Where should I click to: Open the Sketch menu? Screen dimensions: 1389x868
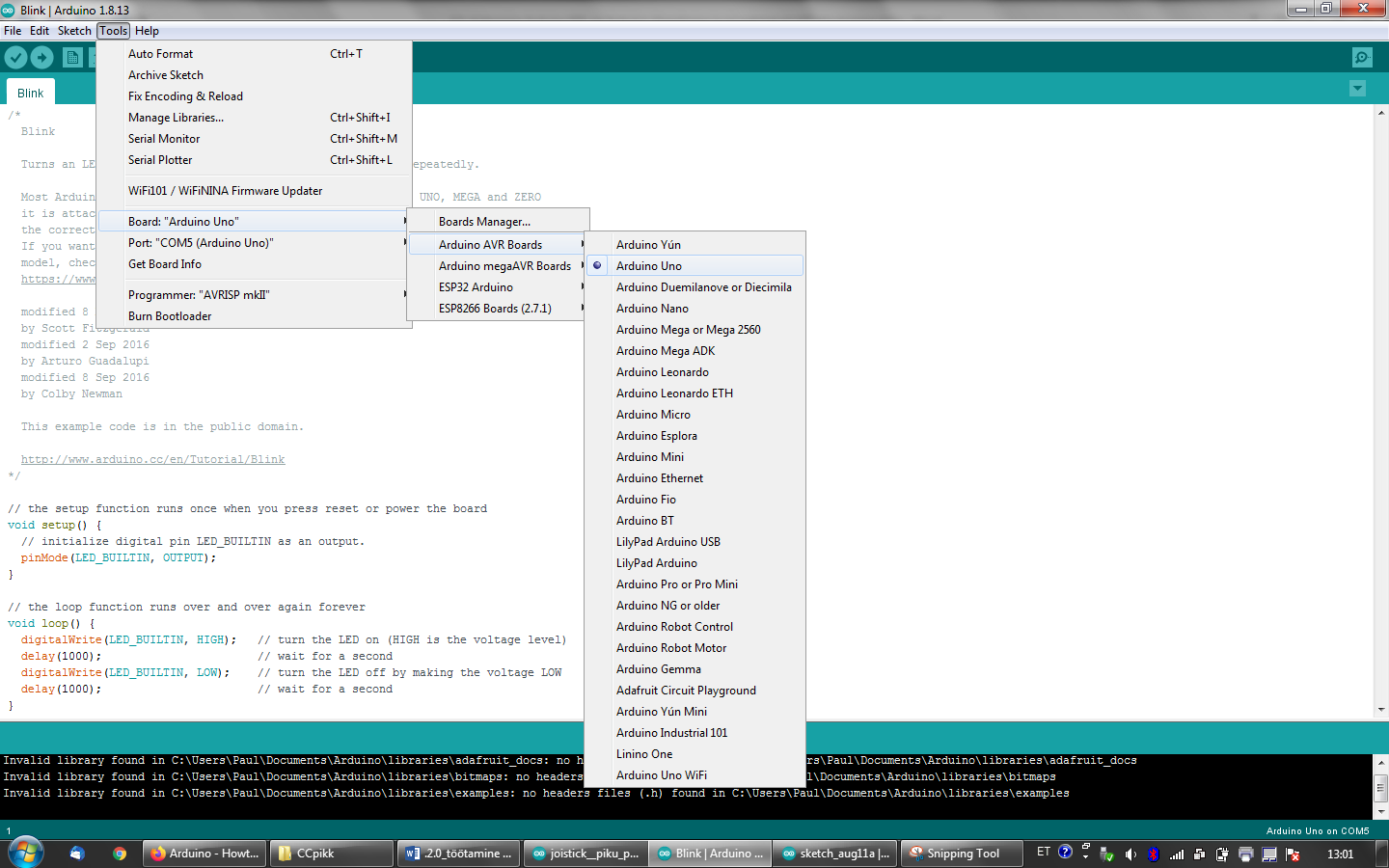tap(74, 31)
